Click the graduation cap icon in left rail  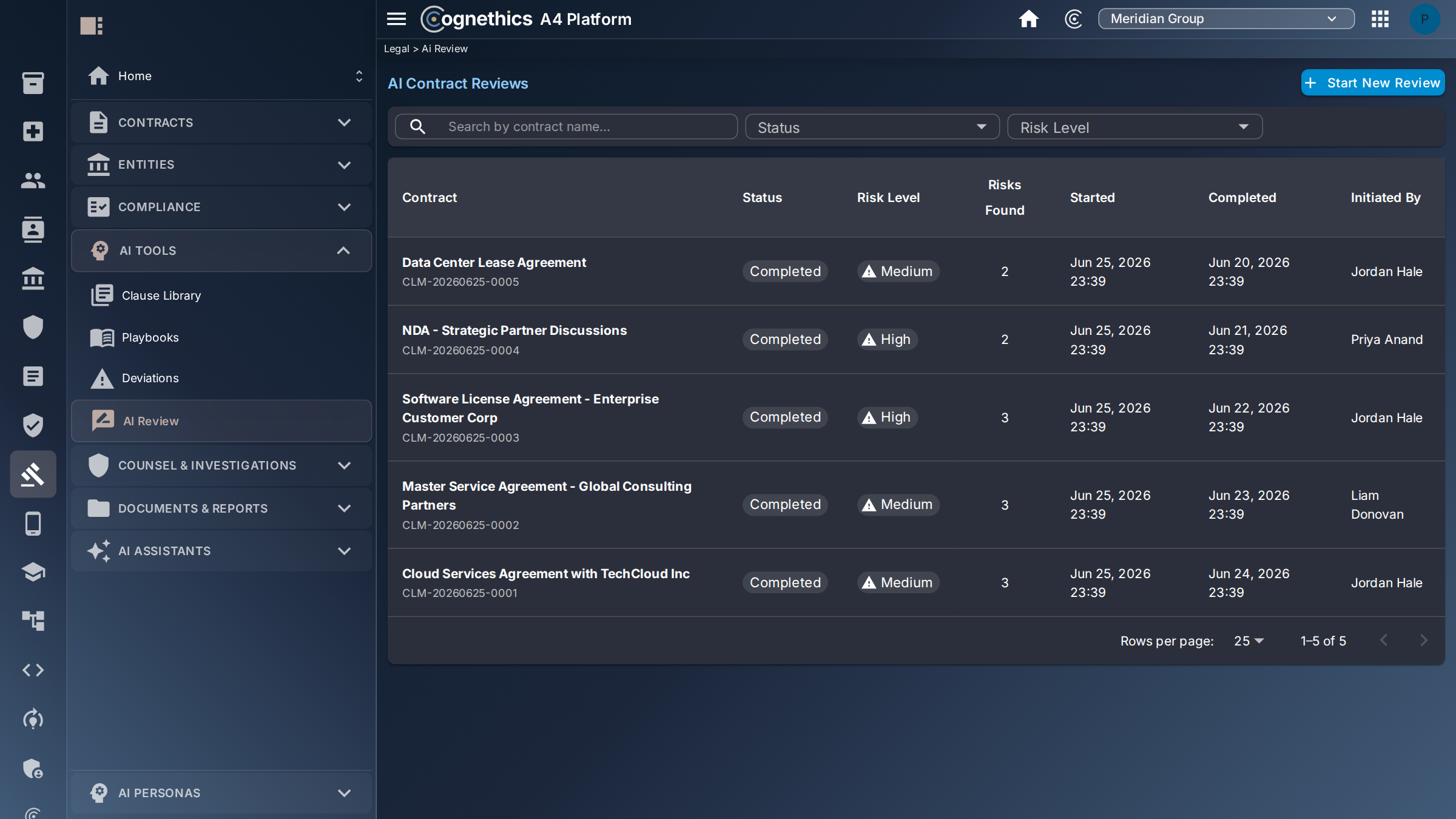coord(33,571)
